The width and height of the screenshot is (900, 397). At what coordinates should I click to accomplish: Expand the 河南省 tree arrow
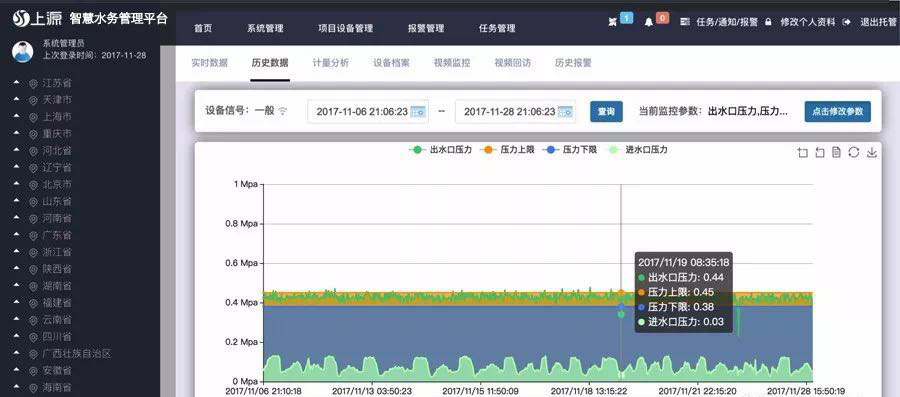(17, 218)
